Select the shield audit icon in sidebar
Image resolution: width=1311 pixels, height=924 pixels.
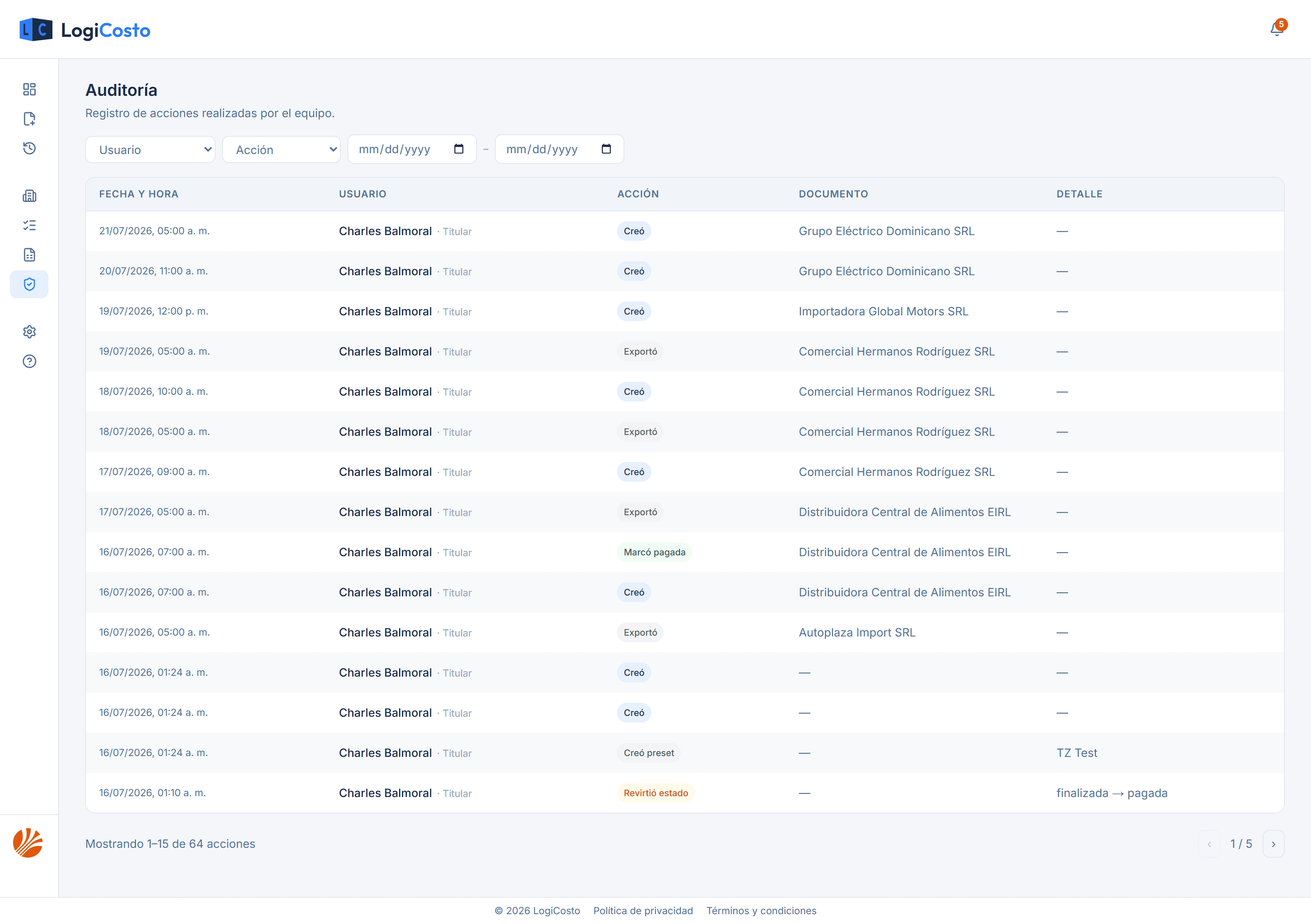click(x=29, y=284)
